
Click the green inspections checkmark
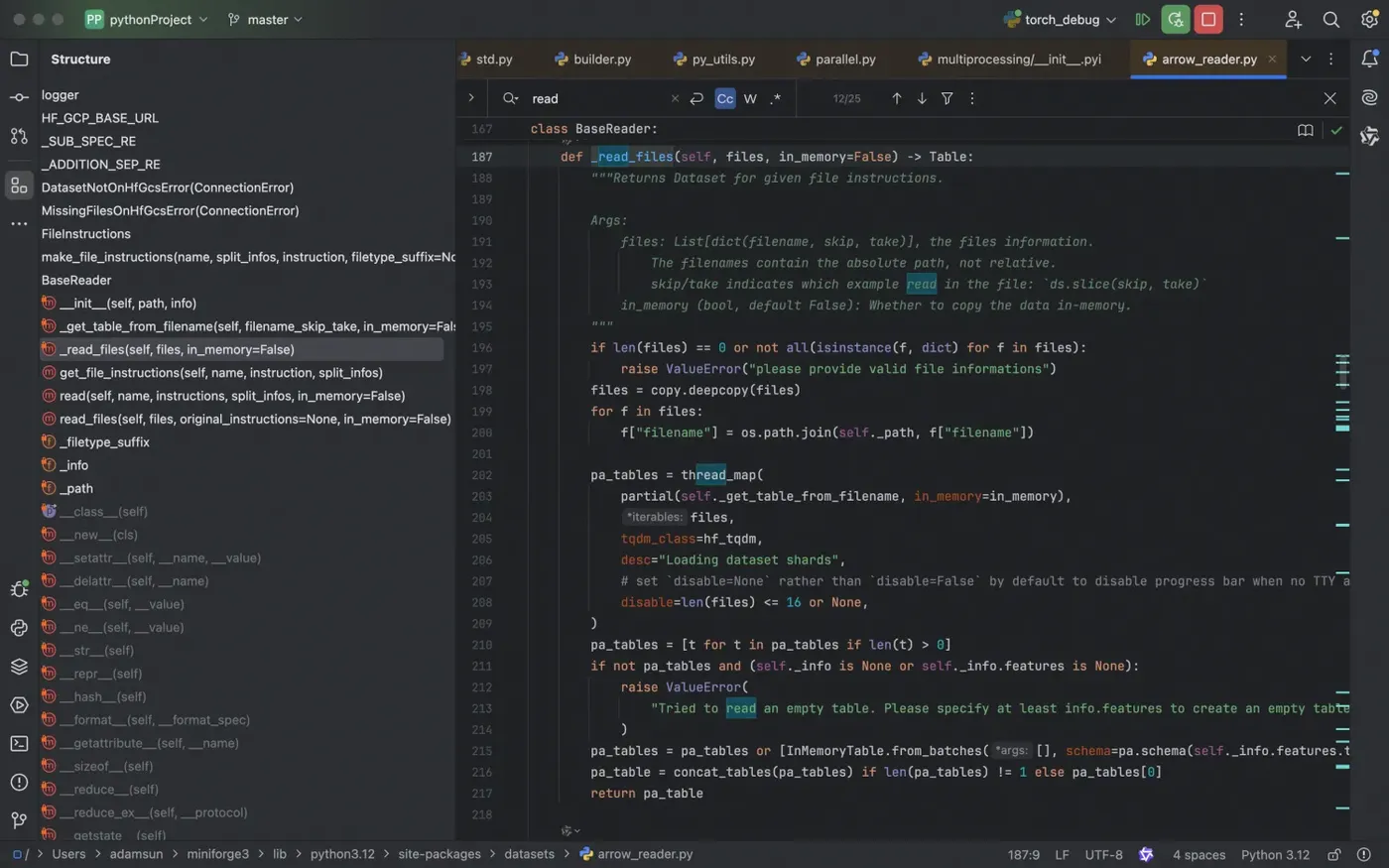tap(1336, 130)
